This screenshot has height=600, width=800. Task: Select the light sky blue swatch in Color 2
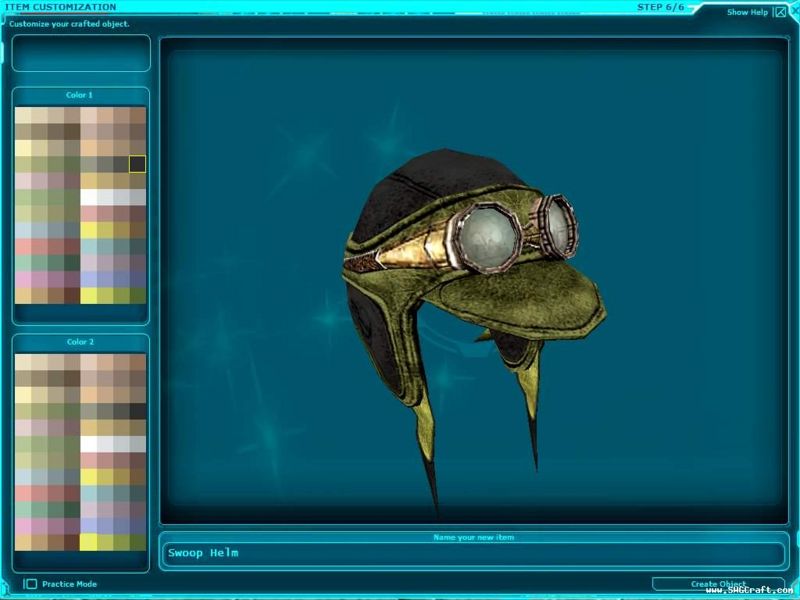pyautogui.click(x=23, y=476)
